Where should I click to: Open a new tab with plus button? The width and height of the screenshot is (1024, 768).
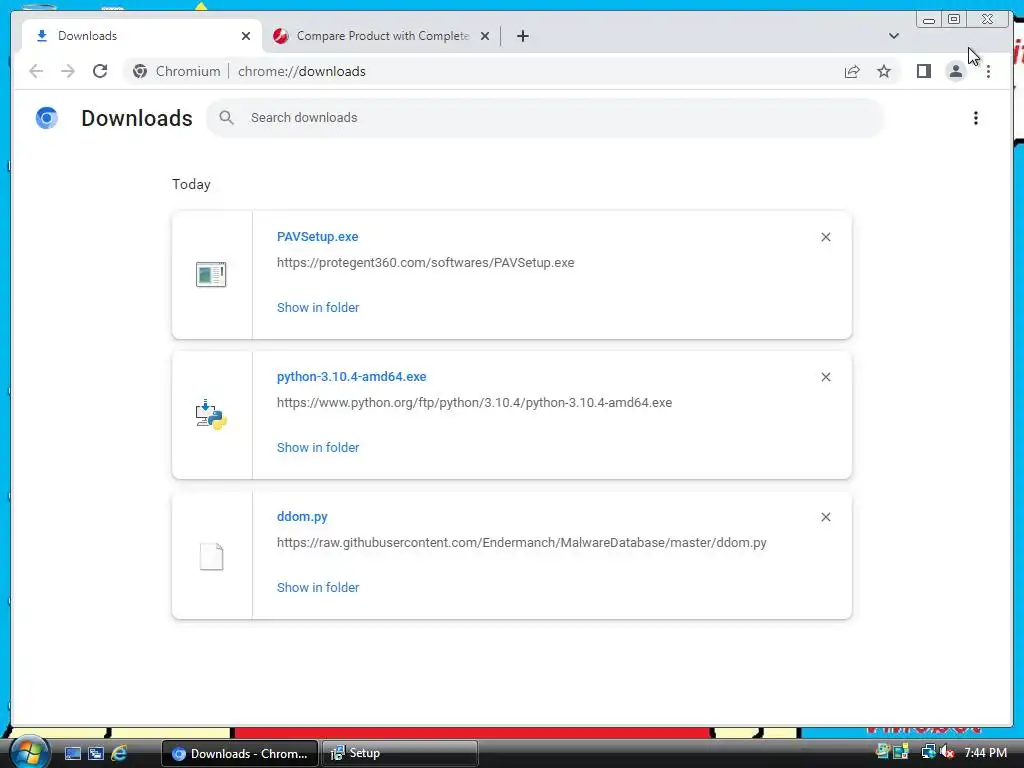[522, 36]
